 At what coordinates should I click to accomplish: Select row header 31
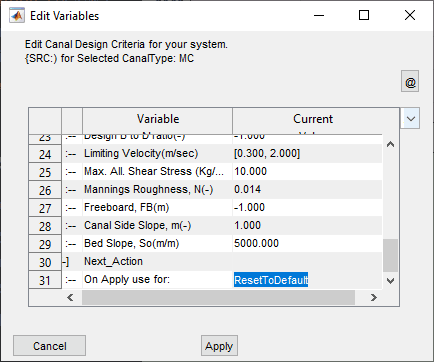pos(45,280)
